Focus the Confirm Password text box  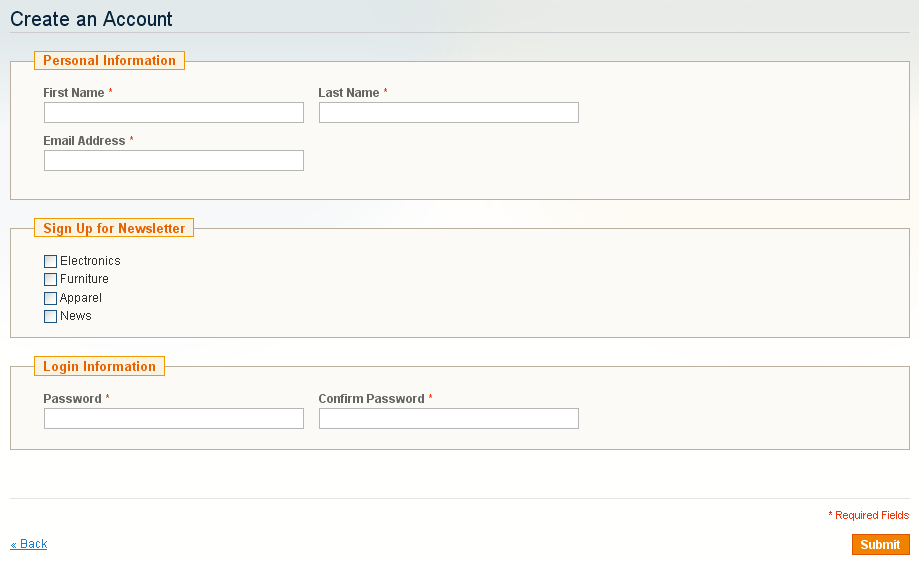448,419
